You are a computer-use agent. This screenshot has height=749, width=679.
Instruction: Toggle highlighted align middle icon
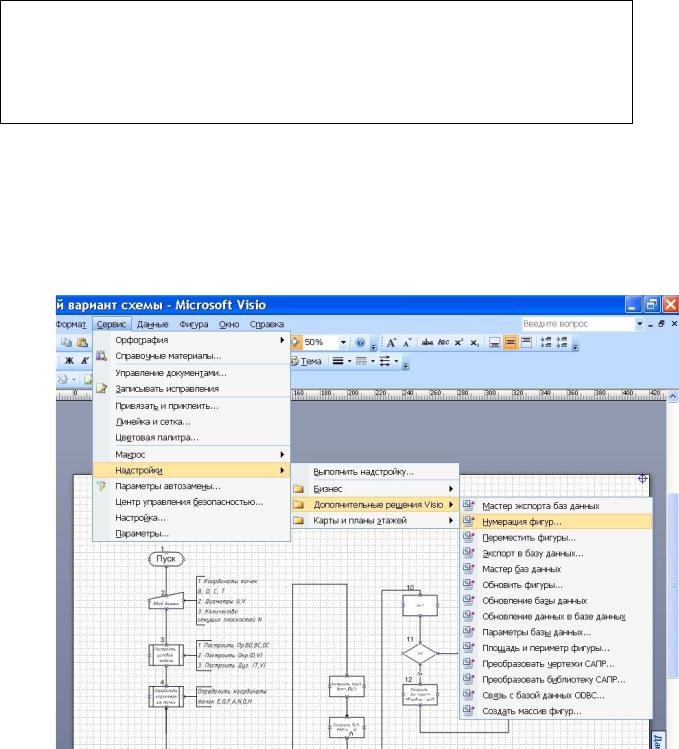[510, 342]
